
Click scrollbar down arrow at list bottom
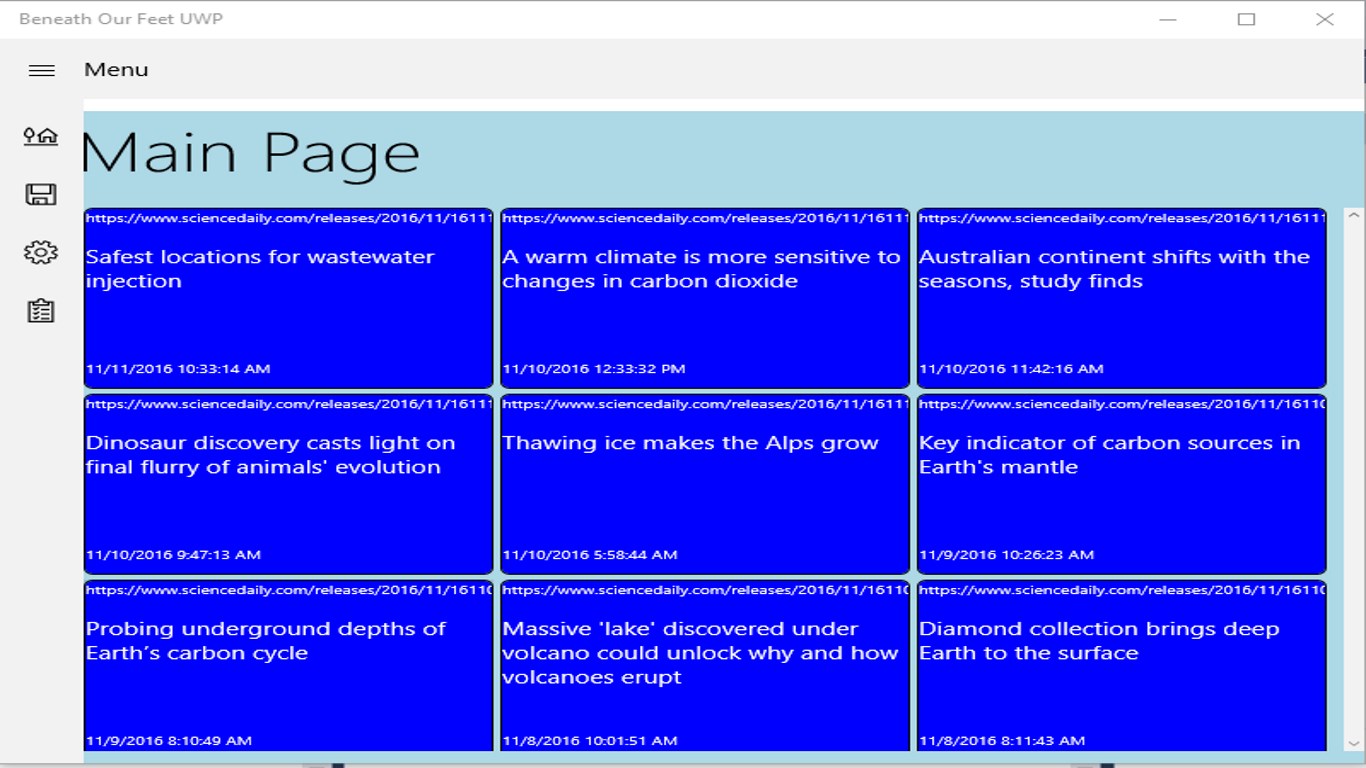coord(1355,743)
